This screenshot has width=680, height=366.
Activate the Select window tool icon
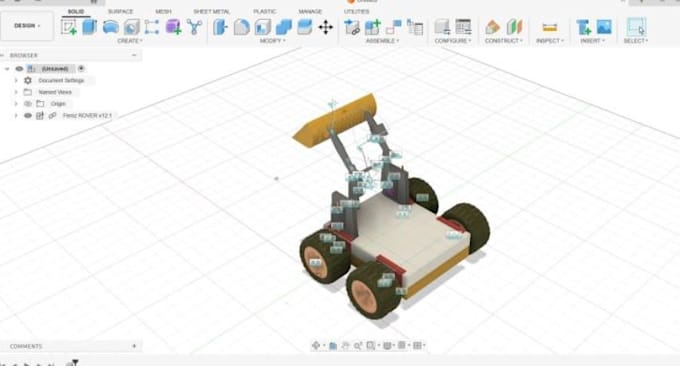click(x=636, y=27)
